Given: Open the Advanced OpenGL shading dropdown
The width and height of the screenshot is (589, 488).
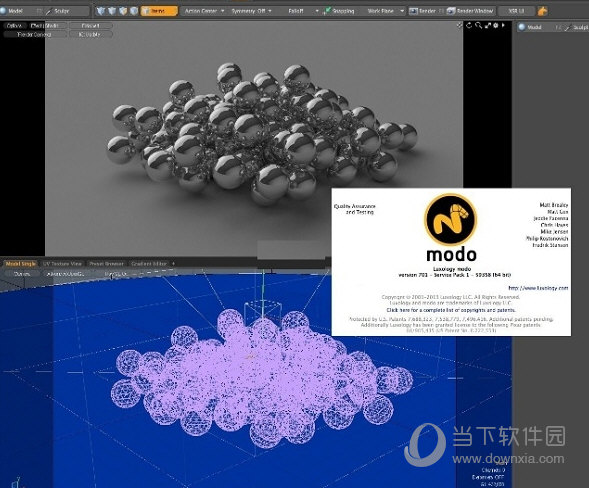Looking at the screenshot, I should tap(65, 274).
